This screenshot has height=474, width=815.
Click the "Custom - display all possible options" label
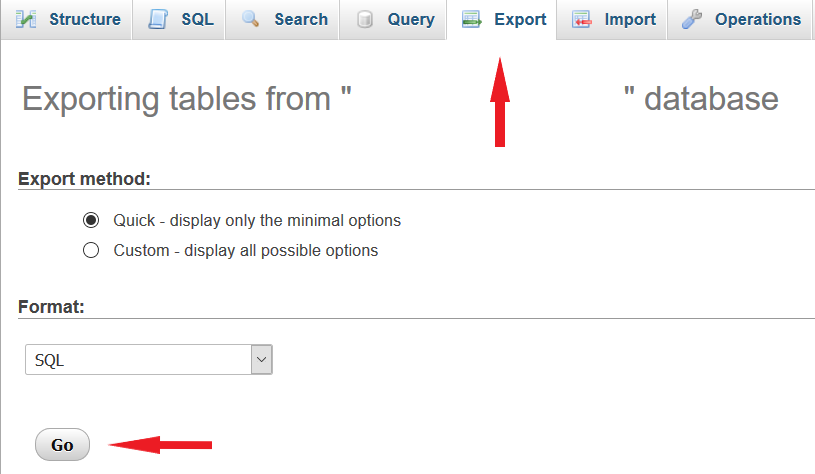click(x=246, y=250)
